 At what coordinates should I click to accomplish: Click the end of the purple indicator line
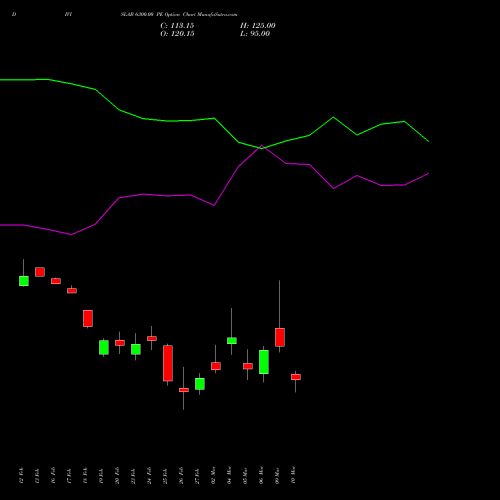pos(428,173)
